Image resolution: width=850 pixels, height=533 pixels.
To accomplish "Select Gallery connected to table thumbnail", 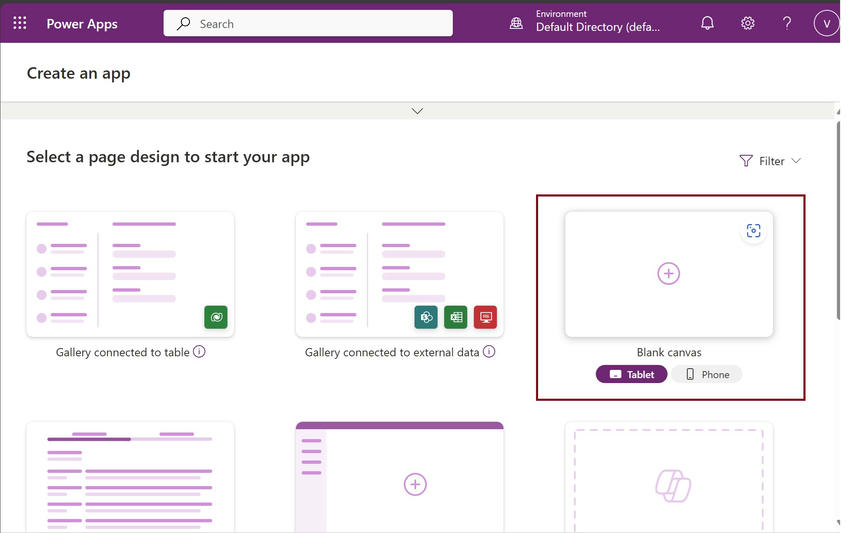I will click(130, 274).
